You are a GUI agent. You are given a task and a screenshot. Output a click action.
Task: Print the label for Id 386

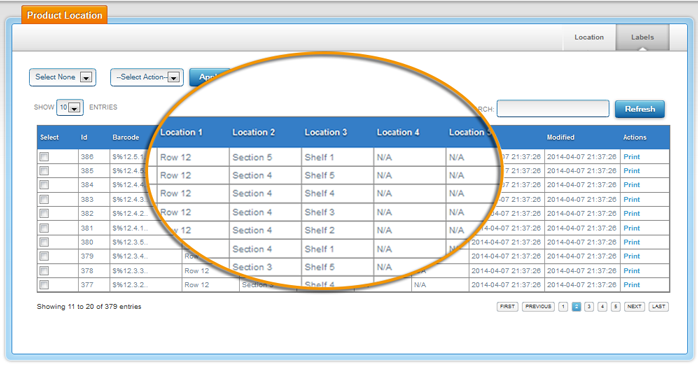632,157
